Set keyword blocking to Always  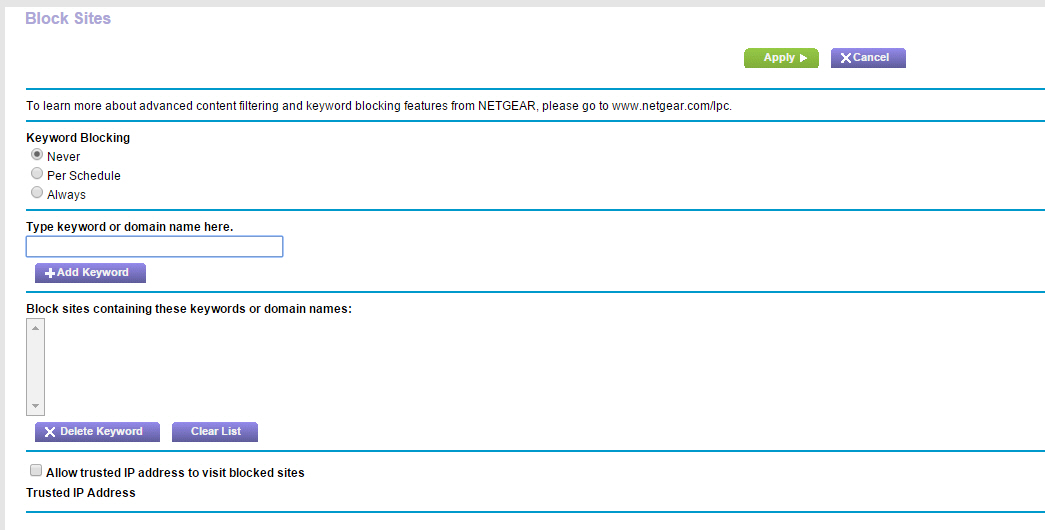[37, 193]
